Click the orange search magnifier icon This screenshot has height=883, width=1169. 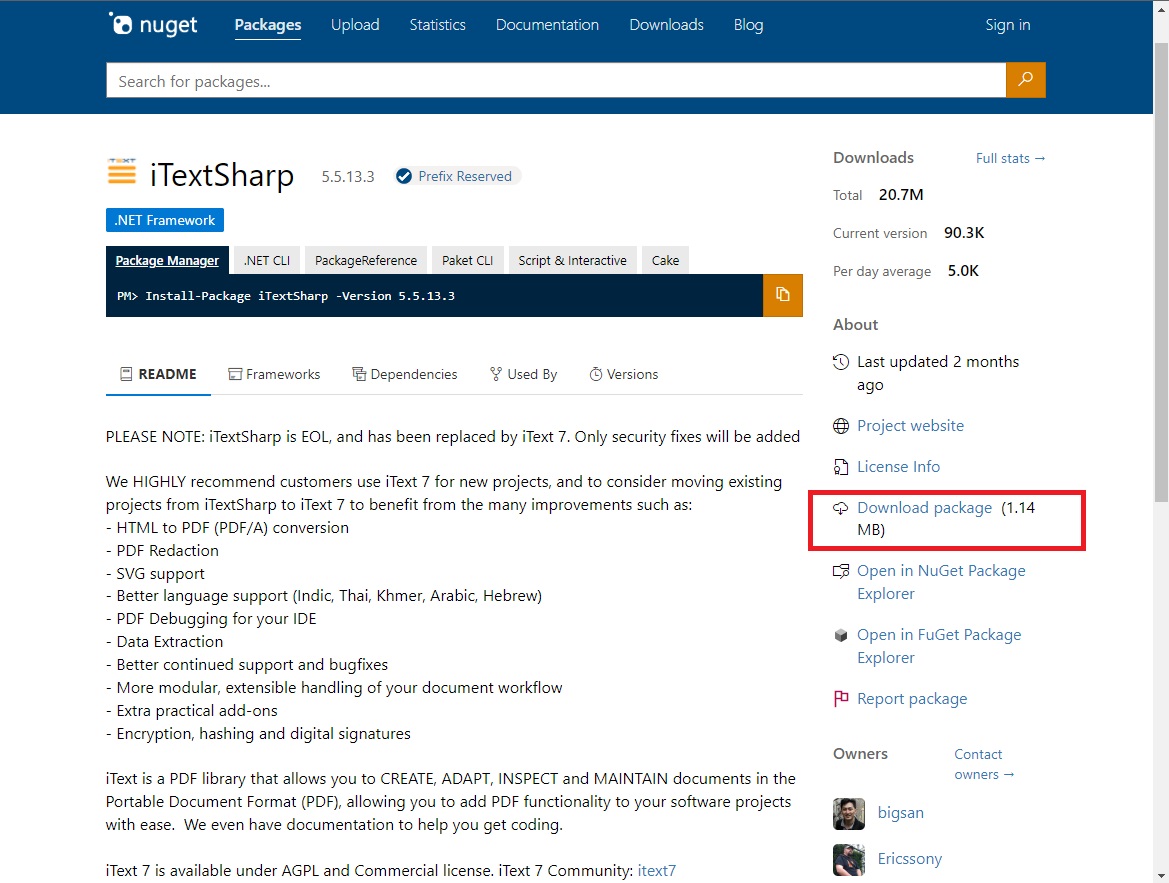pyautogui.click(x=1025, y=80)
